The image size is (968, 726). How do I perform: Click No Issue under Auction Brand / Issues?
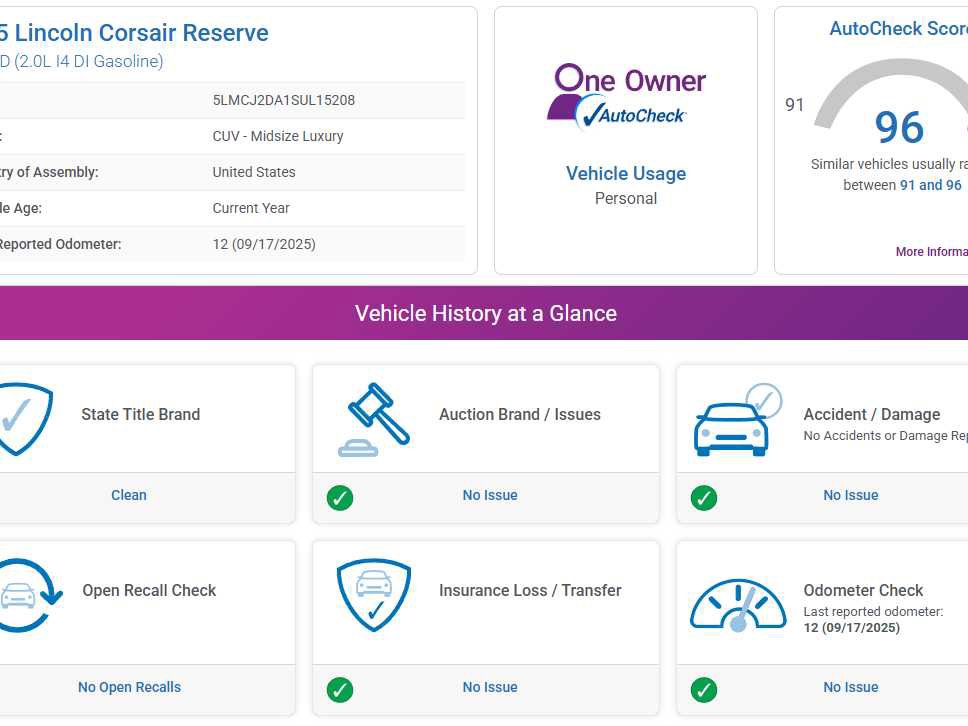tap(490, 495)
